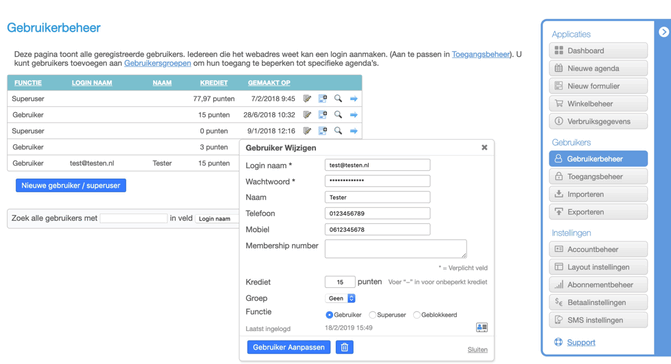Open the Groep dropdown showing Geen
Screen dimensions: 671x364
pos(340,299)
